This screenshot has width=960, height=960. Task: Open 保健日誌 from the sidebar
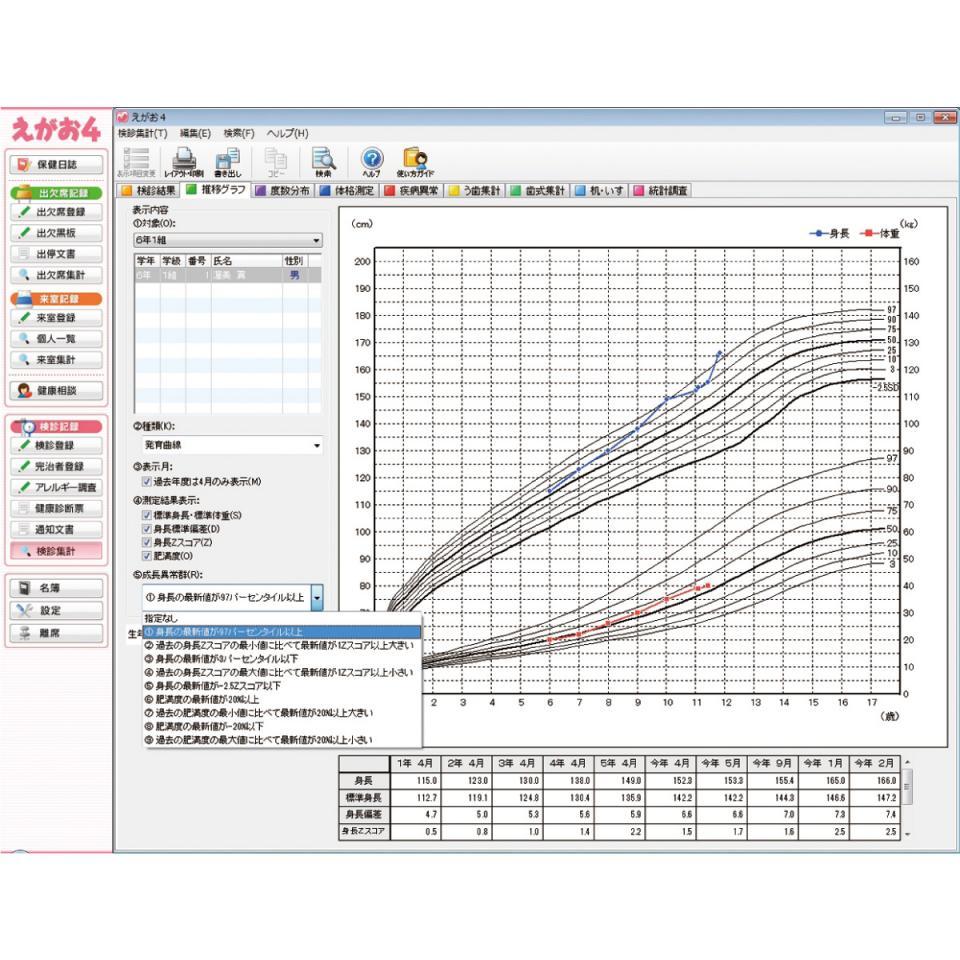(57, 164)
